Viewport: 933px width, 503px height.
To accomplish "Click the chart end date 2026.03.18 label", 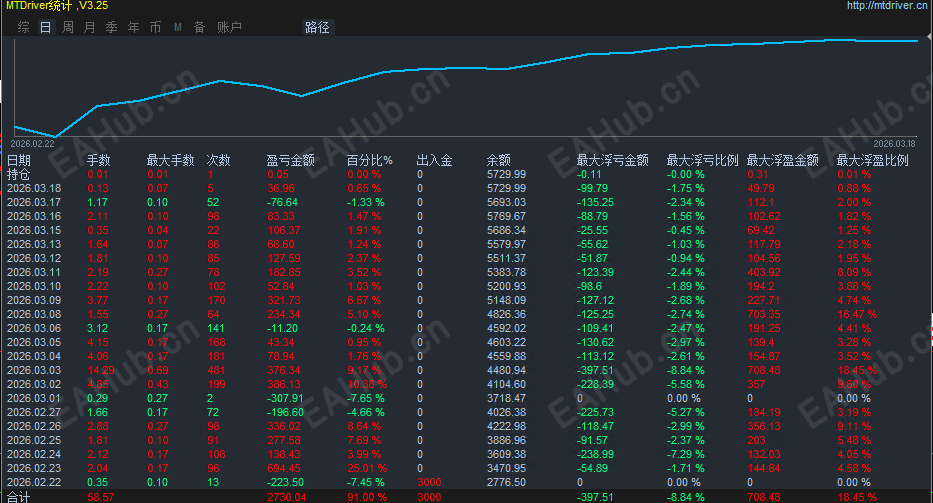I will tap(894, 143).
